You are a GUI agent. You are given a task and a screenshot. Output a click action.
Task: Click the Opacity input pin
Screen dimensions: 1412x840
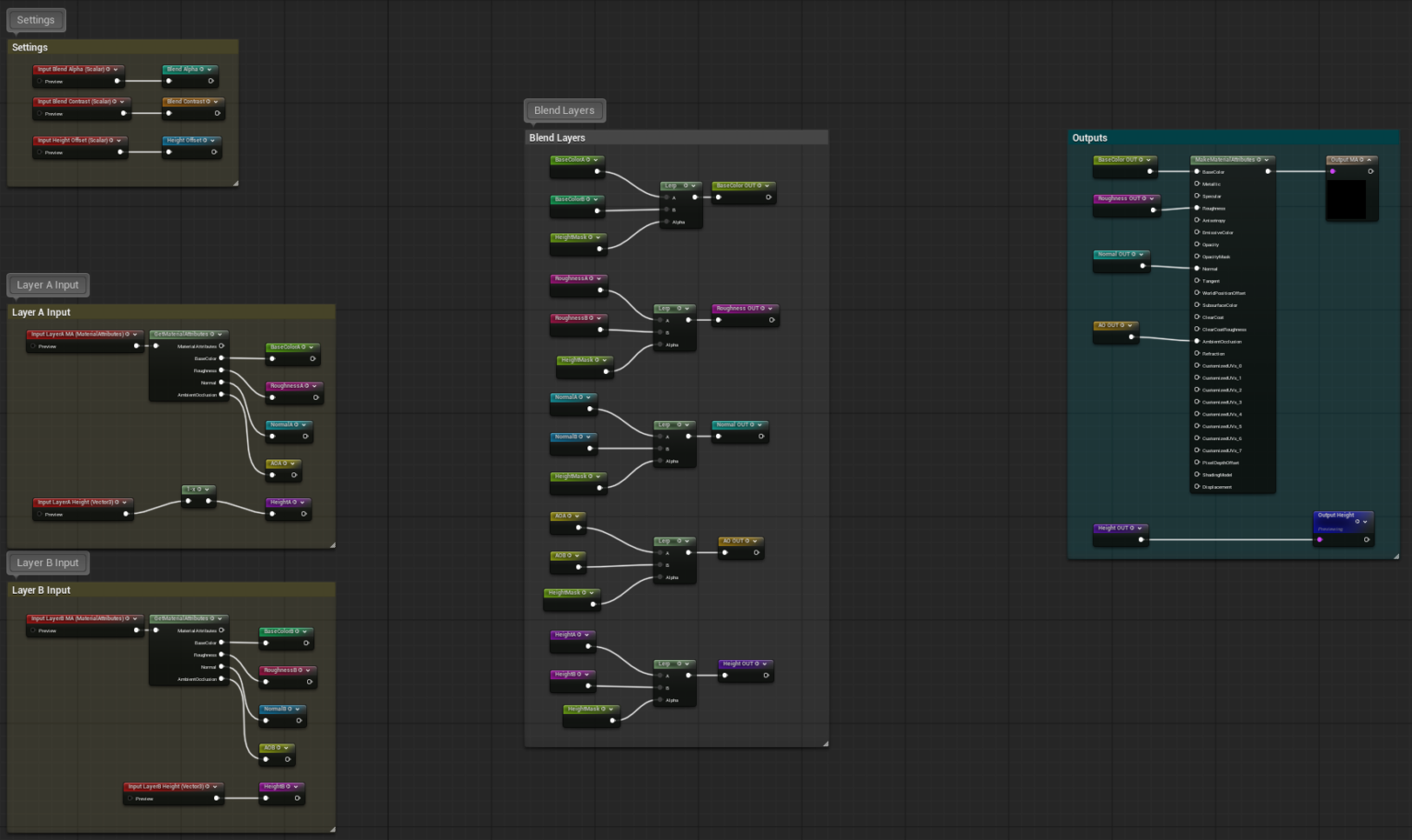pyautogui.click(x=1197, y=244)
